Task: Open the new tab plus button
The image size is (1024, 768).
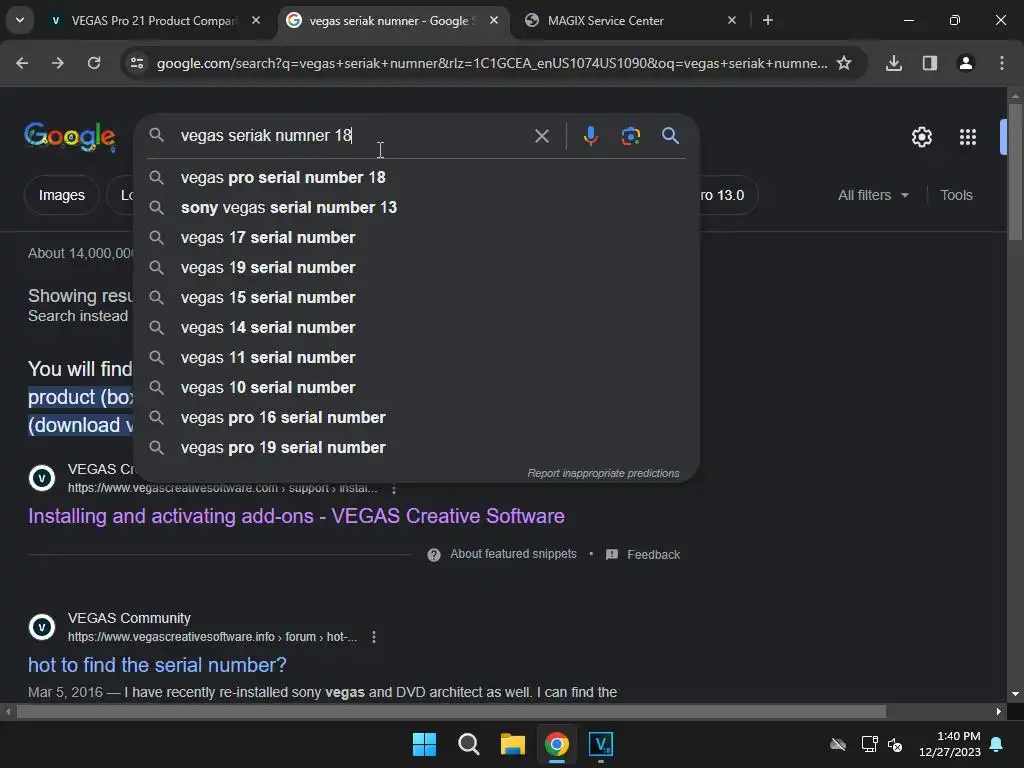Action: (x=768, y=20)
